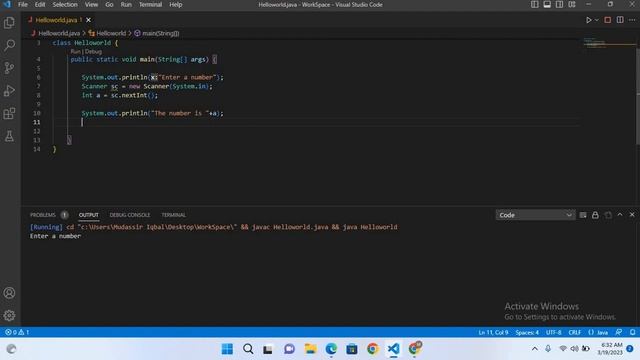
Task: Open the Extensions view
Action: 9,113
